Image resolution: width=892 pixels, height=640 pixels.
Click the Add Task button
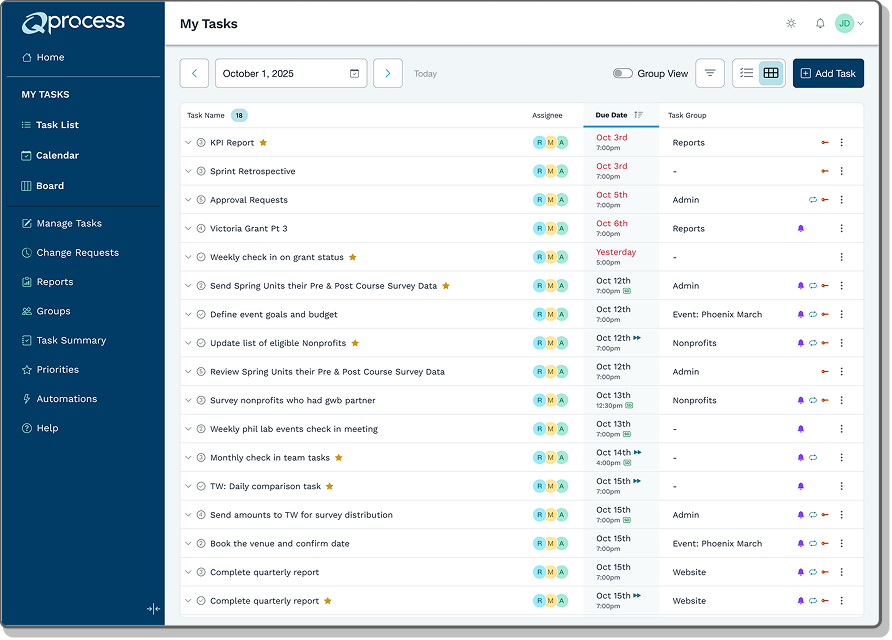click(828, 73)
